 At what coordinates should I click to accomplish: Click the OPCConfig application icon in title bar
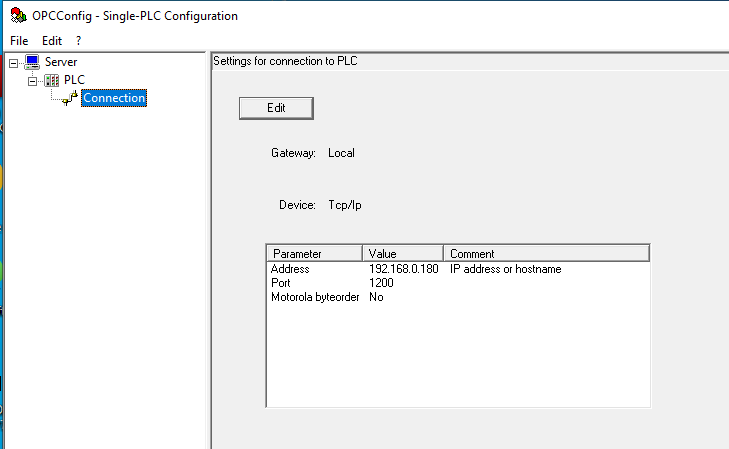pyautogui.click(x=17, y=16)
